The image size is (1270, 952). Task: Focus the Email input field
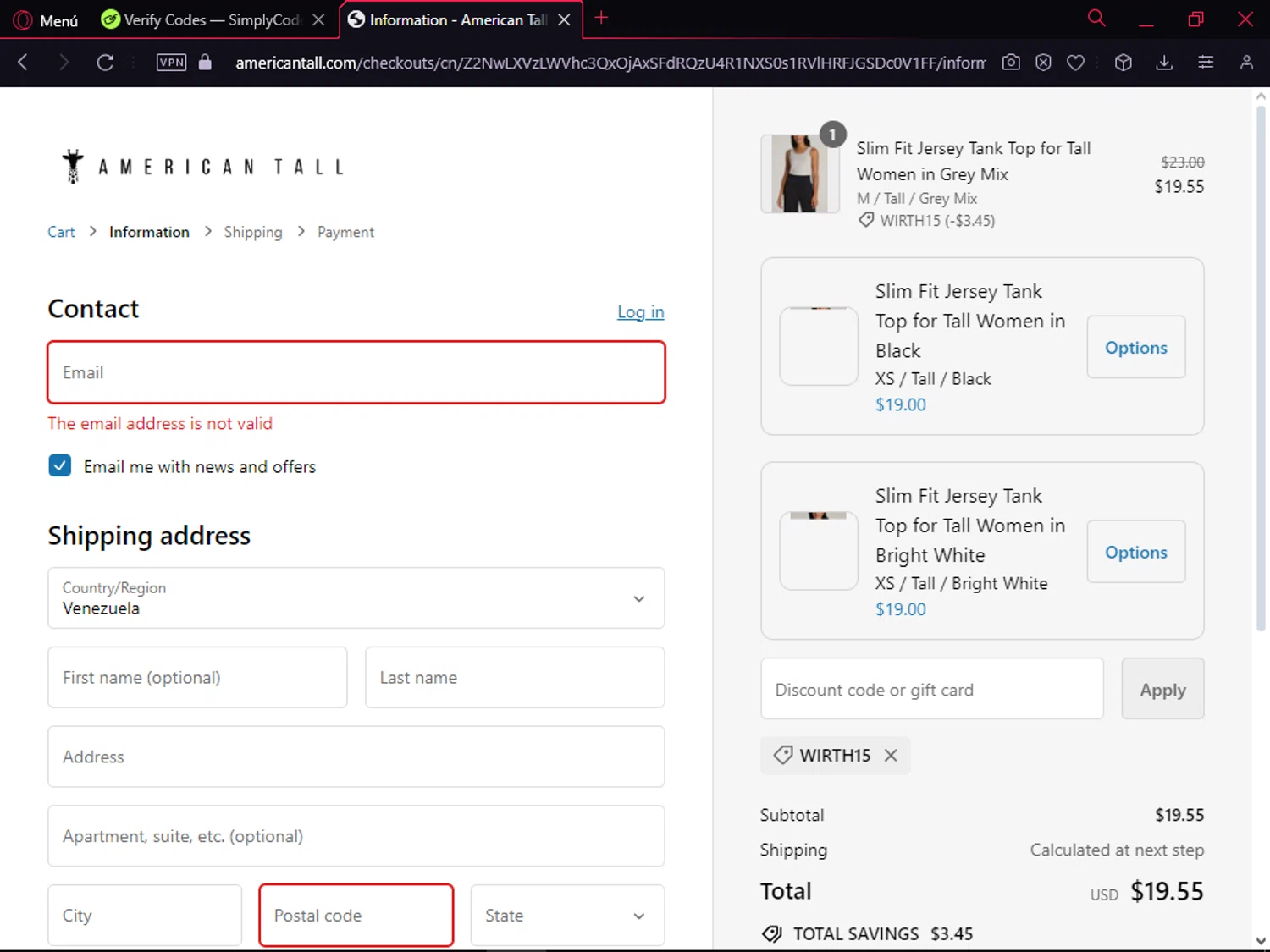[x=356, y=372]
